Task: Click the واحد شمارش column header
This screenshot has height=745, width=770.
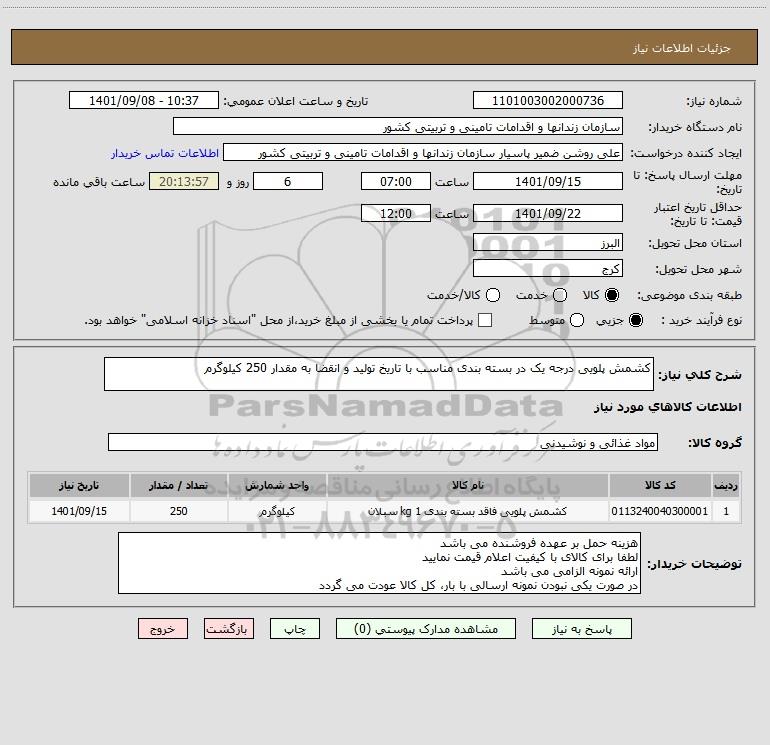Action: (277, 485)
